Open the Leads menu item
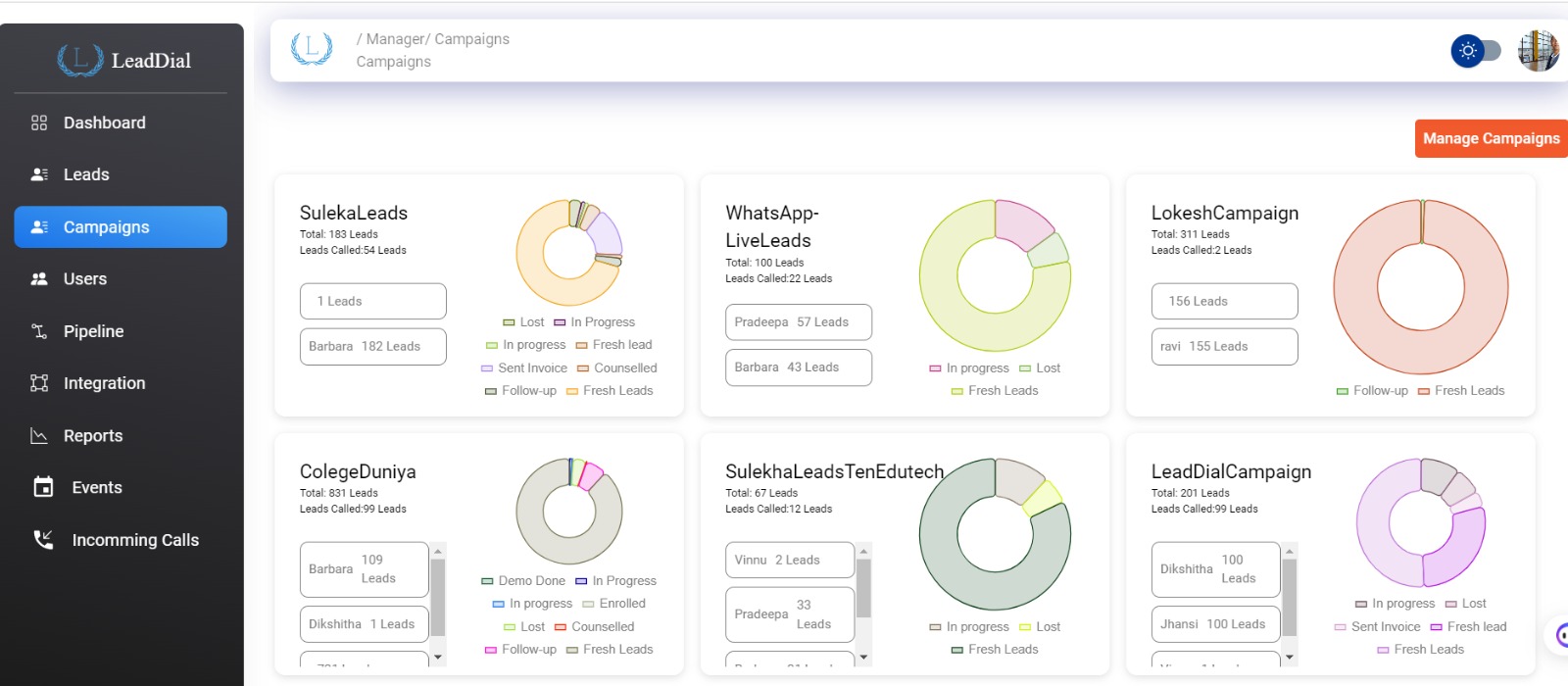Screen dimensions: 1568x686 (121, 174)
